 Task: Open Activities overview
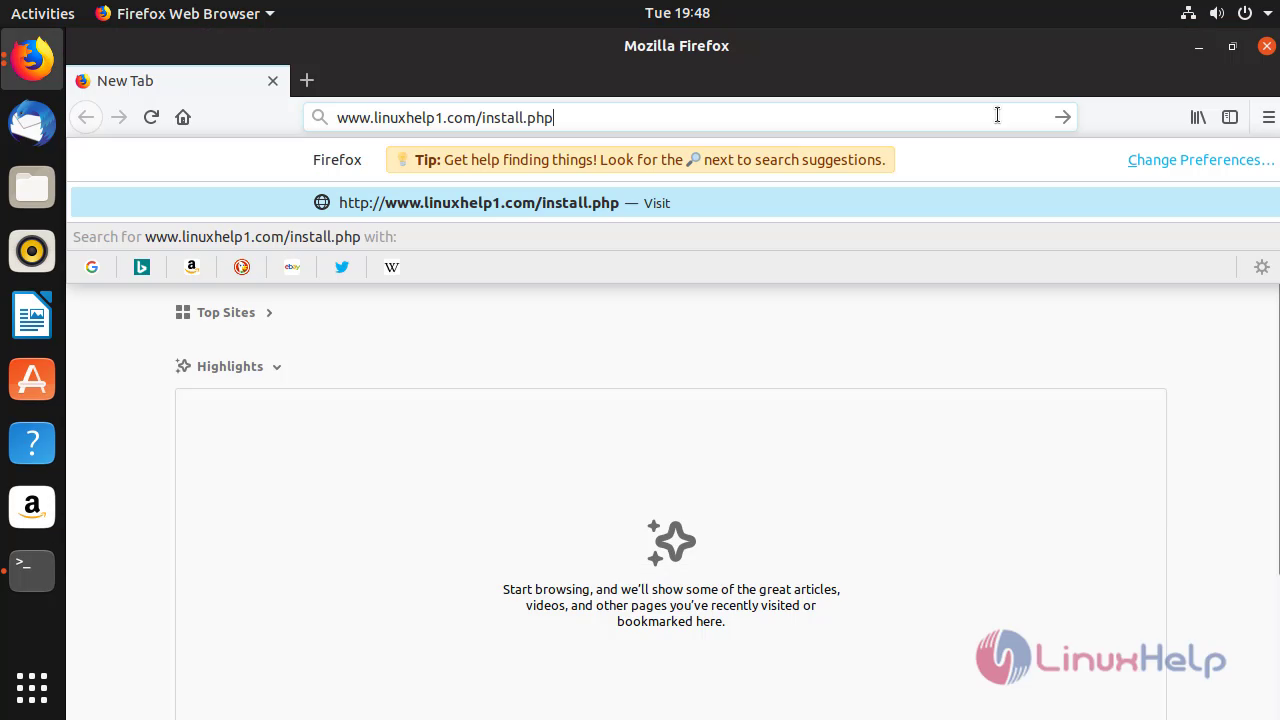[43, 13]
